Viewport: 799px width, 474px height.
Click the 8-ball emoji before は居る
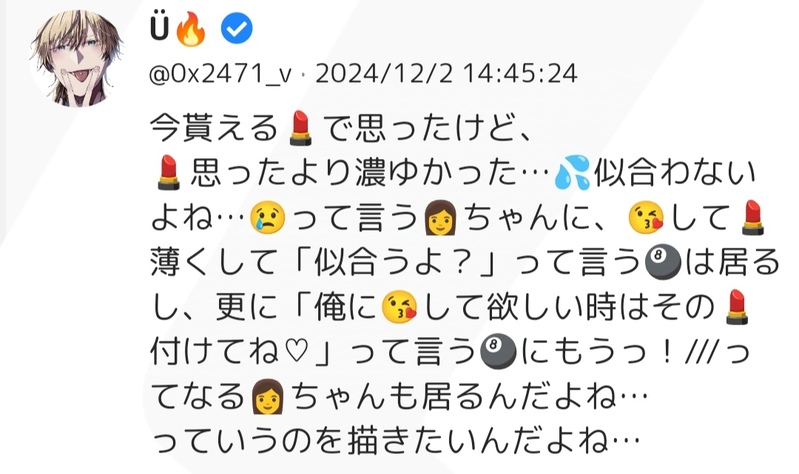point(663,262)
